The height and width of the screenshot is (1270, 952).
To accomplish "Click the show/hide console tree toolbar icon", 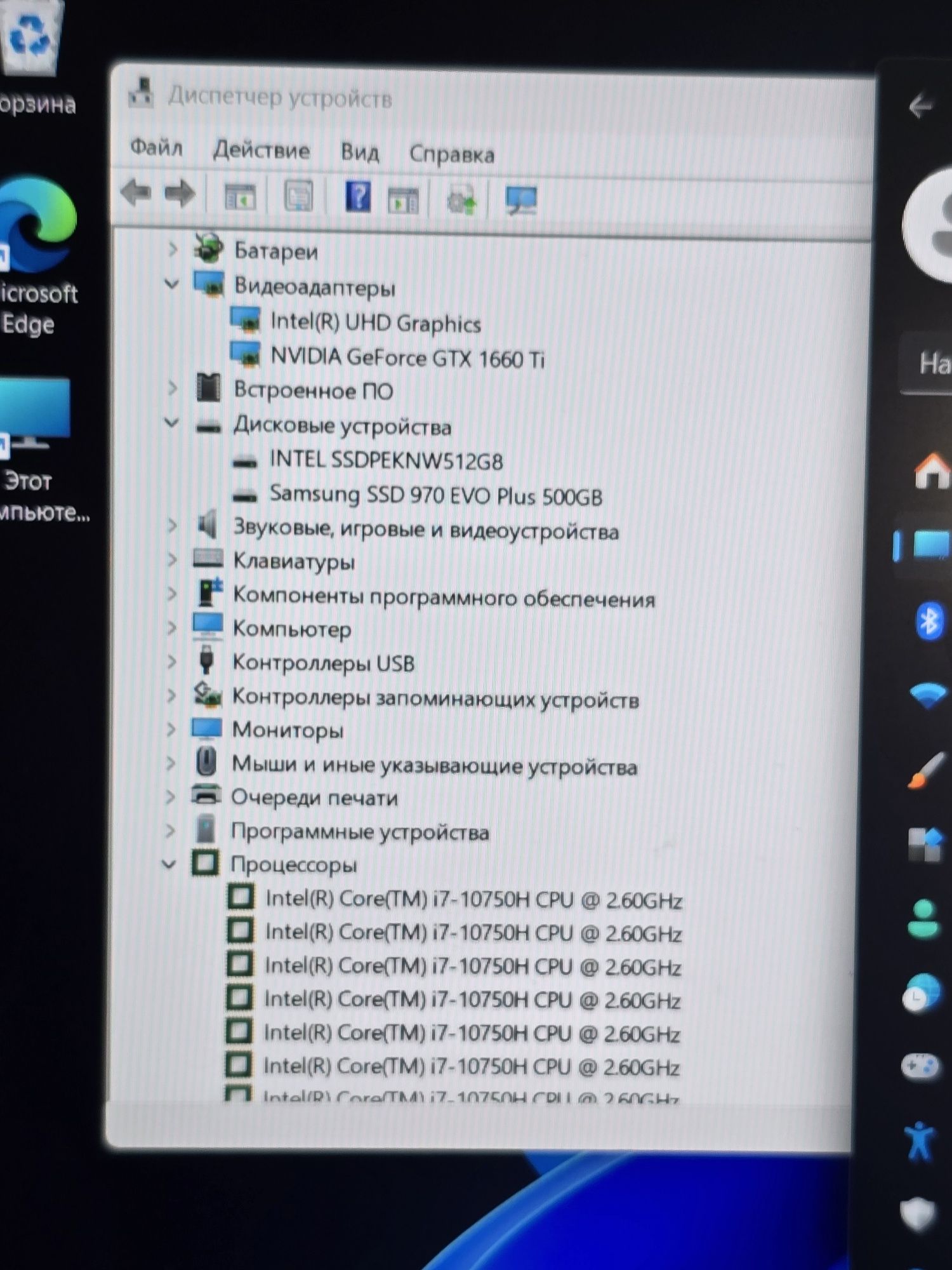I will 240,196.
